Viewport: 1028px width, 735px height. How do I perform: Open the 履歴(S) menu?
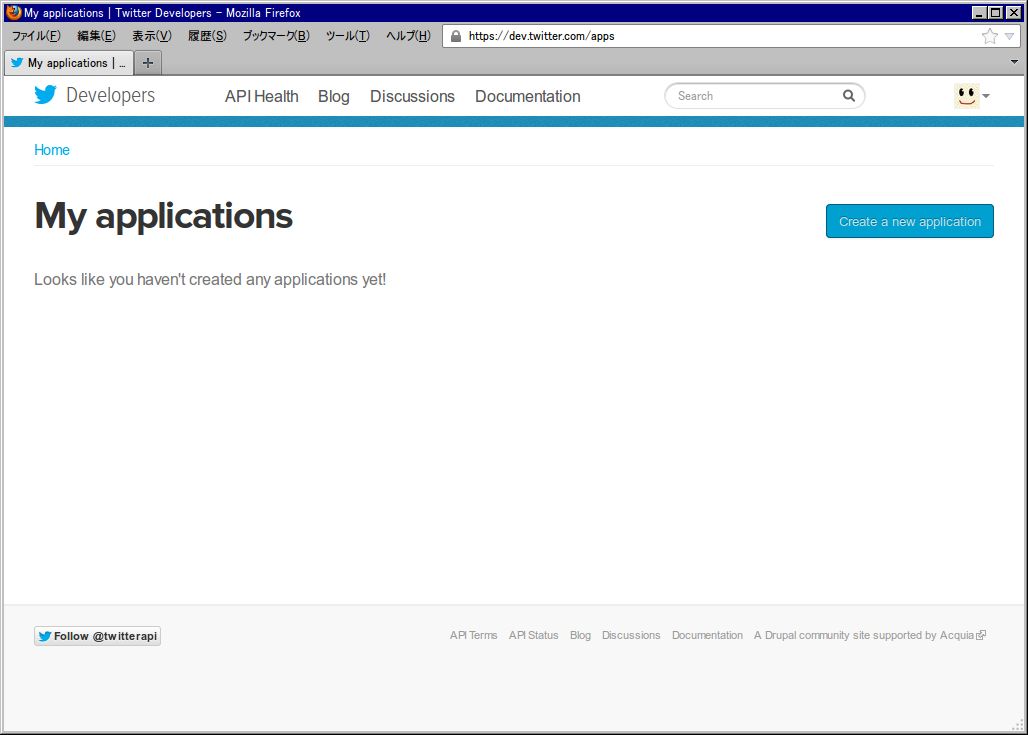click(207, 36)
